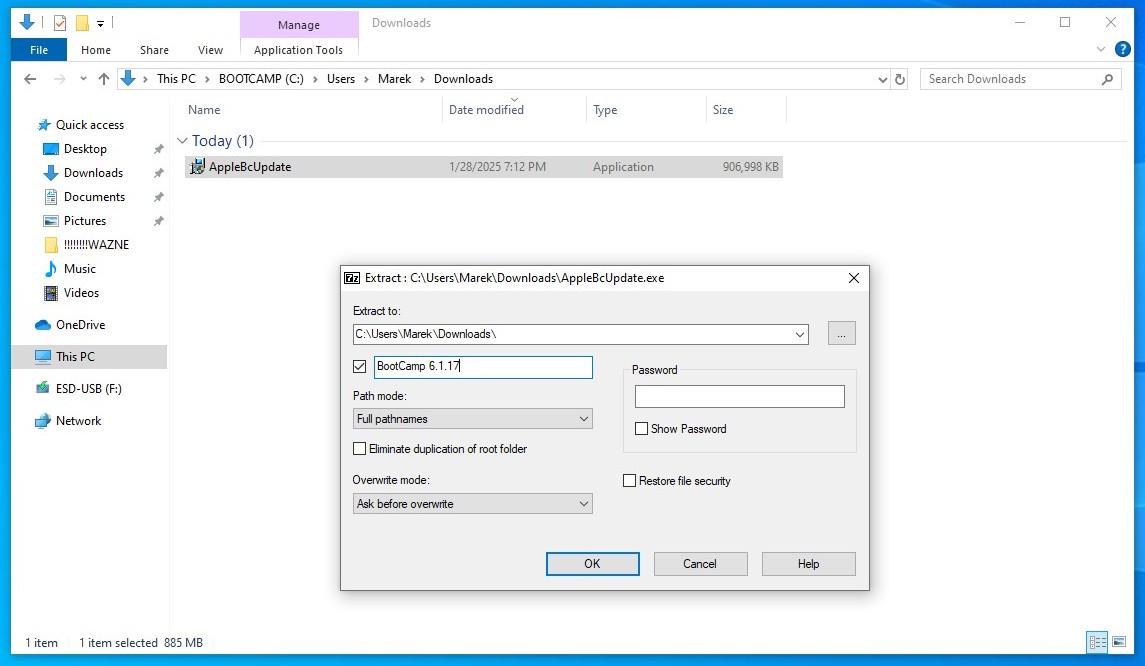This screenshot has width=1145, height=666.
Task: Check the Show Password box
Action: [641, 429]
